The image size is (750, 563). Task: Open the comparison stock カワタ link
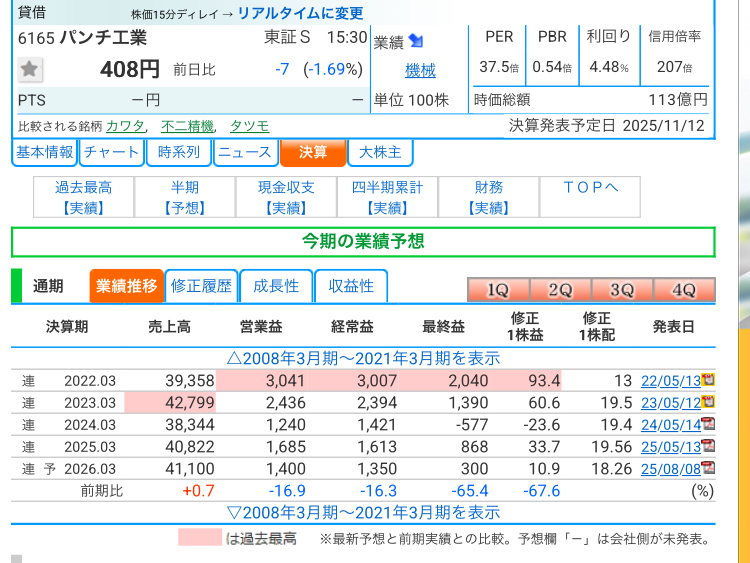point(125,126)
